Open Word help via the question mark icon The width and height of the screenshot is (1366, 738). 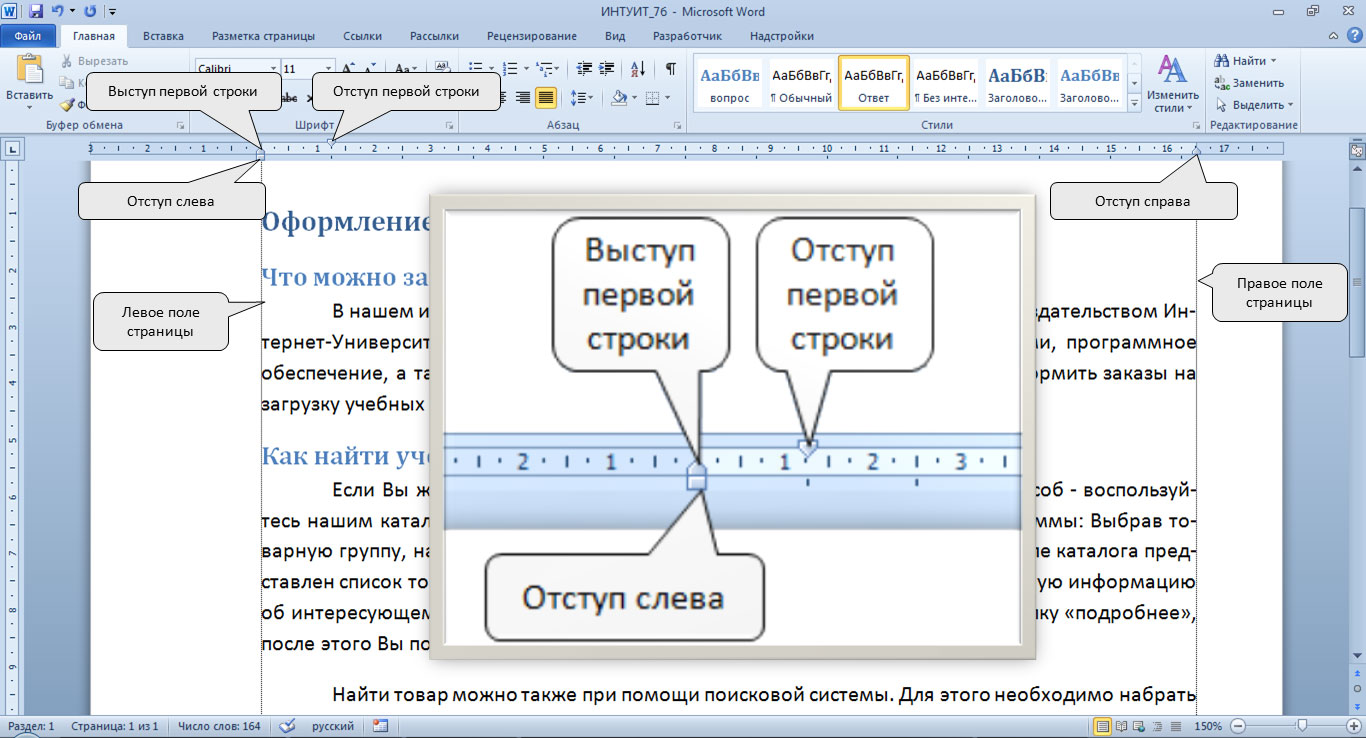tap(1354, 36)
